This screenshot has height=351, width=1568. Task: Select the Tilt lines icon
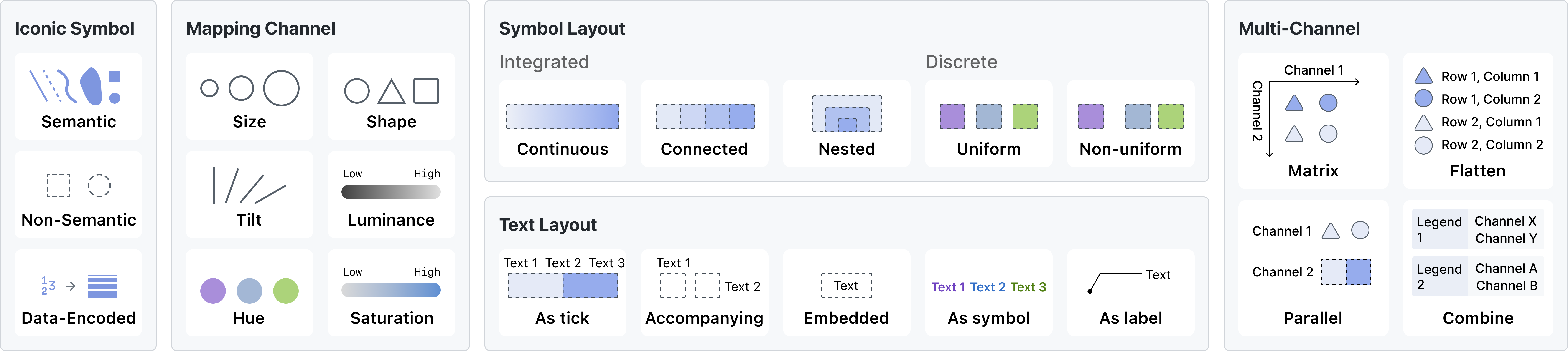click(x=249, y=186)
